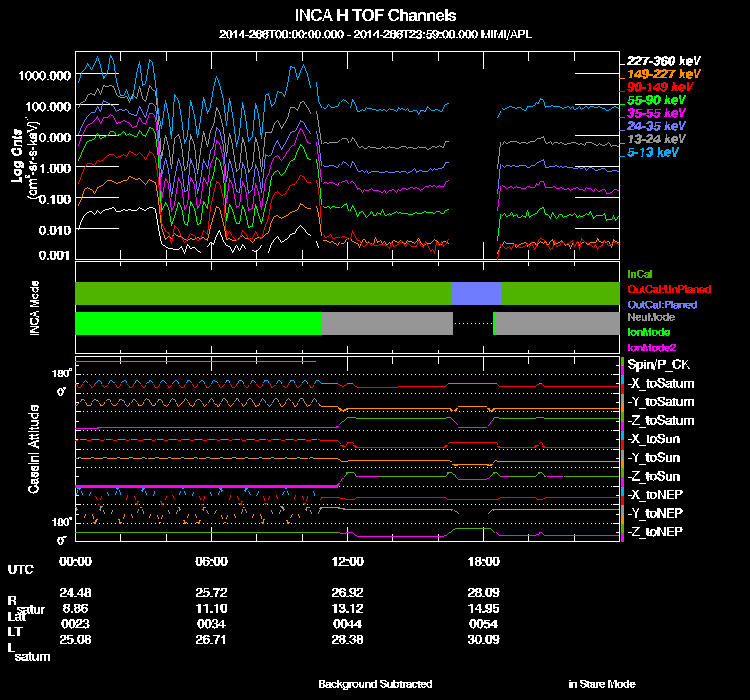Select the 24-35 keV legend label
750x700 pixels.
(x=656, y=126)
